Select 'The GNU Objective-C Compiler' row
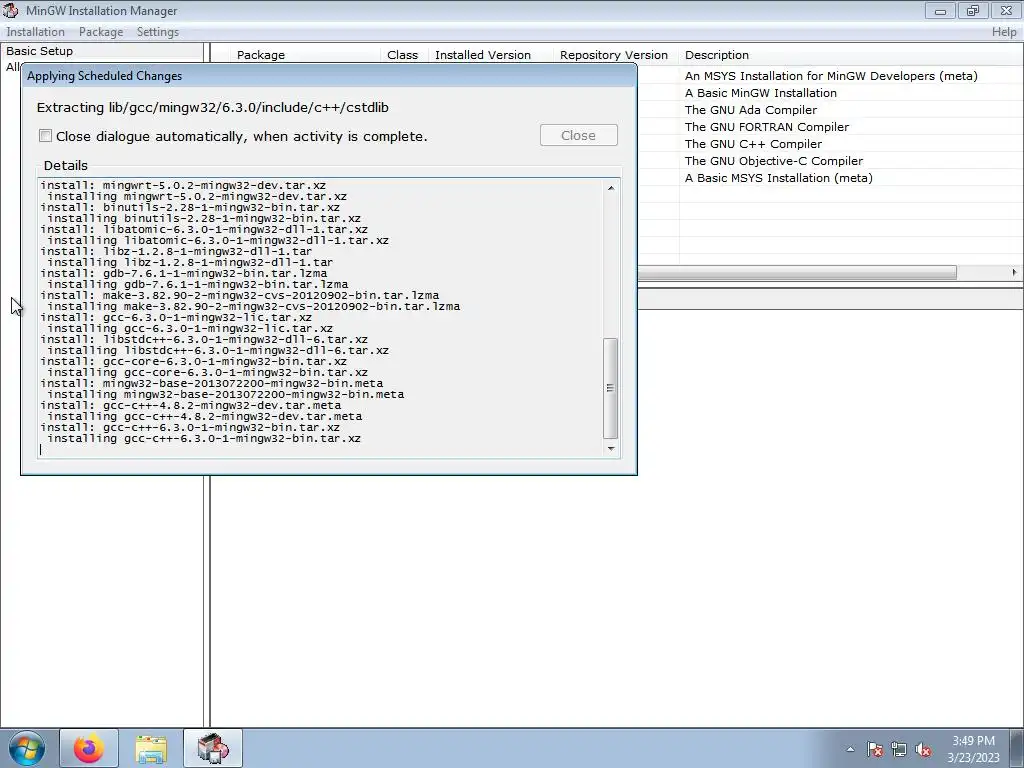The width and height of the screenshot is (1024, 768). click(773, 161)
